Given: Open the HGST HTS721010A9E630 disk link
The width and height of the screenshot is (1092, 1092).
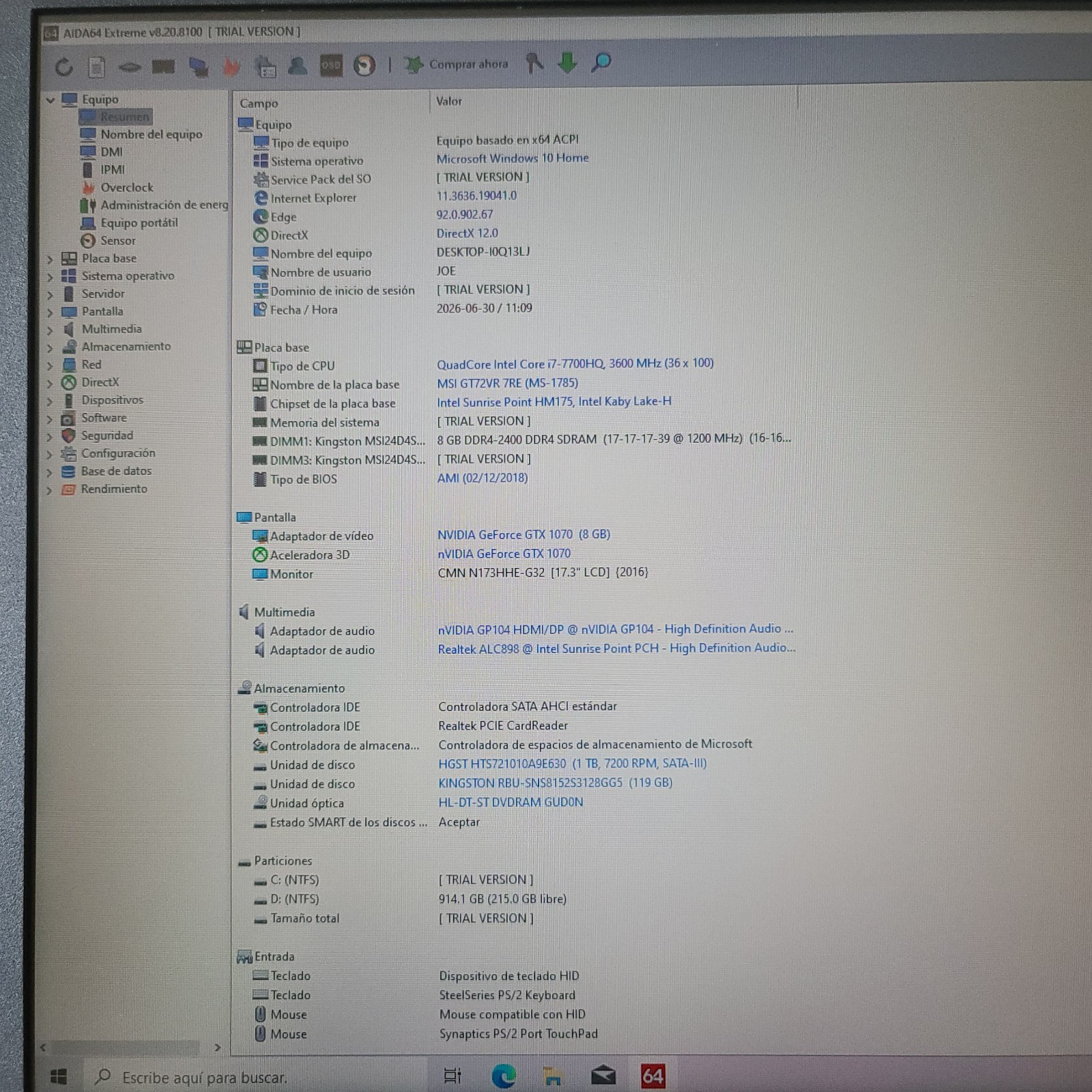Looking at the screenshot, I should (x=573, y=764).
